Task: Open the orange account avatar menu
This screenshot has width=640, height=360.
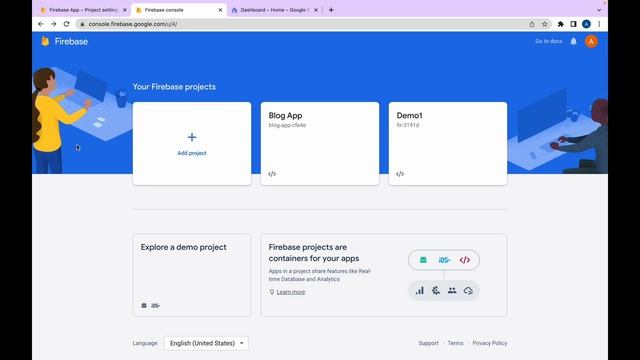Action: pyautogui.click(x=591, y=41)
